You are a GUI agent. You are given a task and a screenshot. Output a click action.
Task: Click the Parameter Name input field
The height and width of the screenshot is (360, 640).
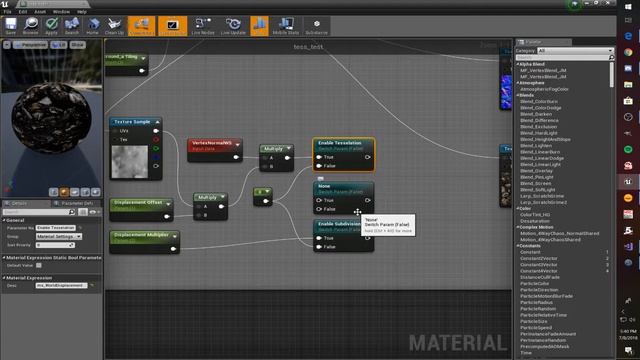[56, 228]
